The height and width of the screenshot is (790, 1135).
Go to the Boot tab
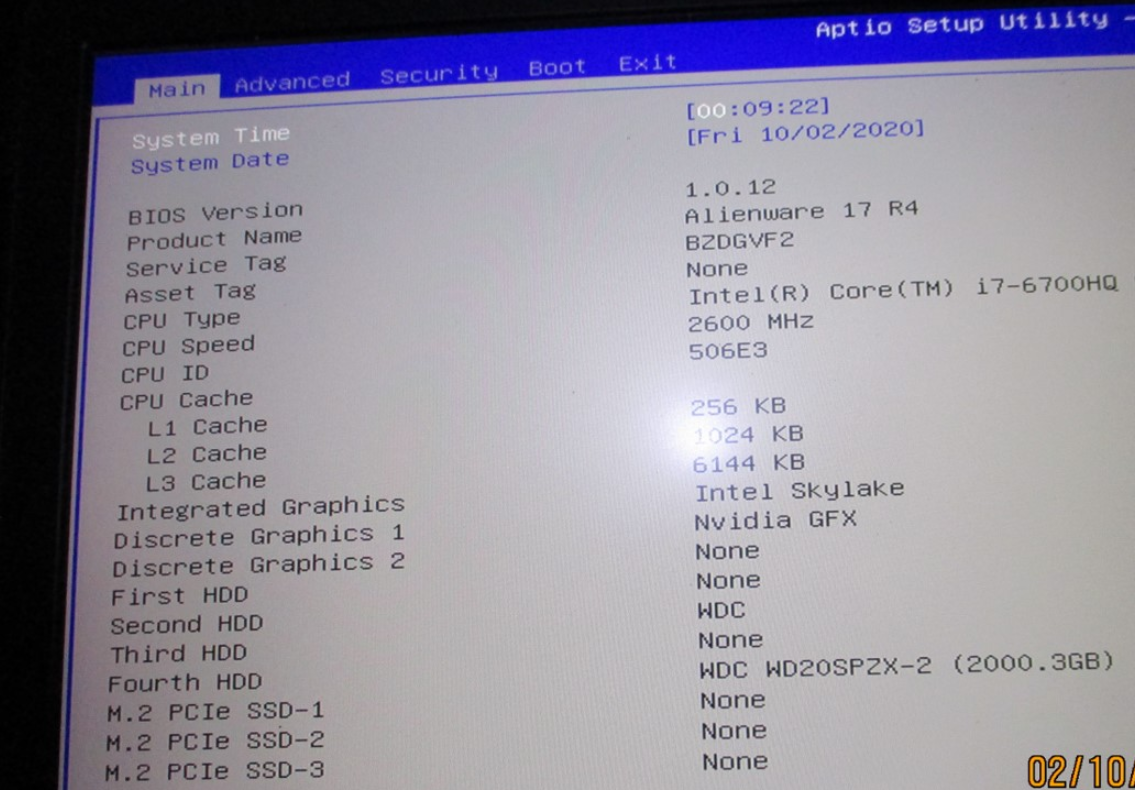pyautogui.click(x=557, y=68)
